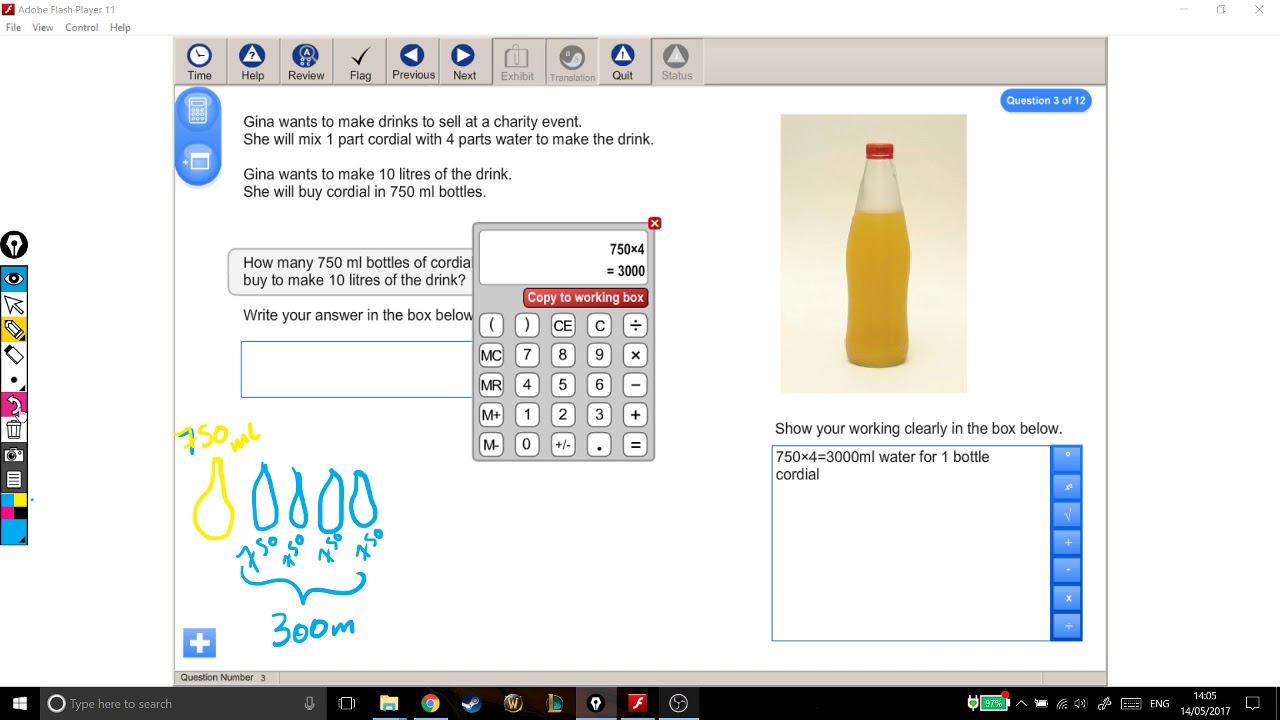
Task: Open File Explorer from the taskbar
Action: 389,704
